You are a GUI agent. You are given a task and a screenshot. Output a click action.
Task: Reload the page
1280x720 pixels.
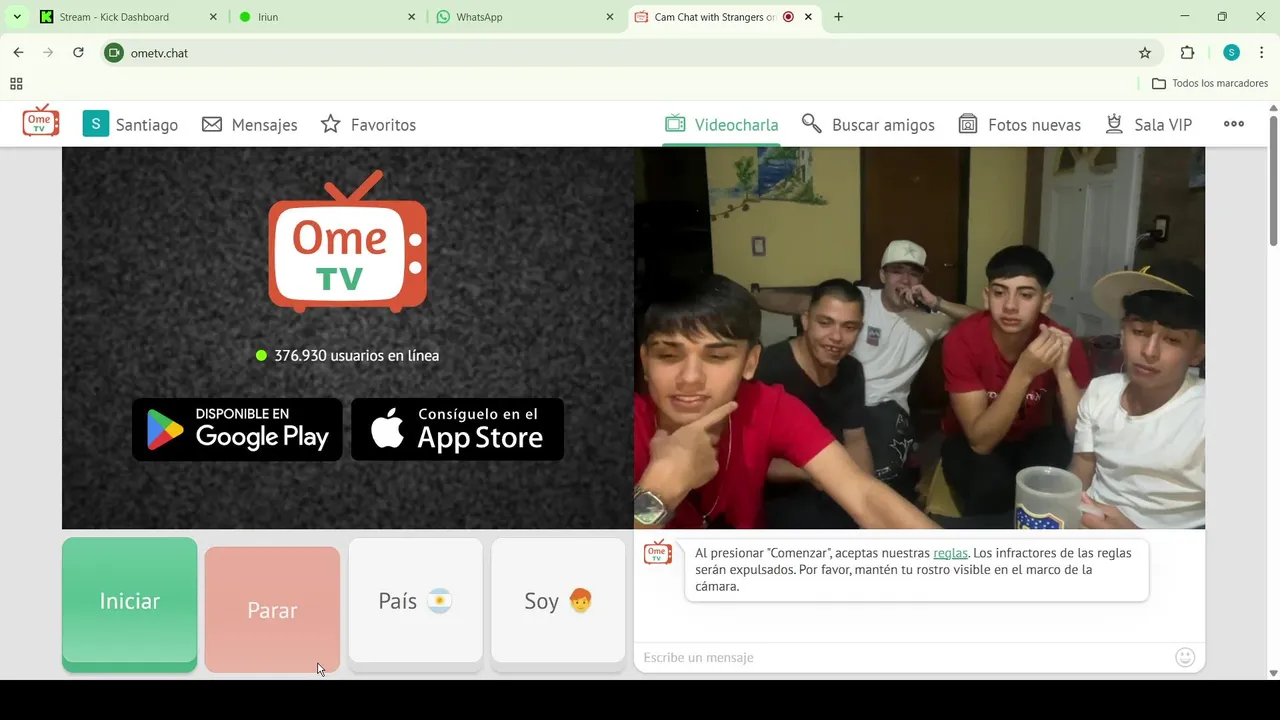coord(78,53)
